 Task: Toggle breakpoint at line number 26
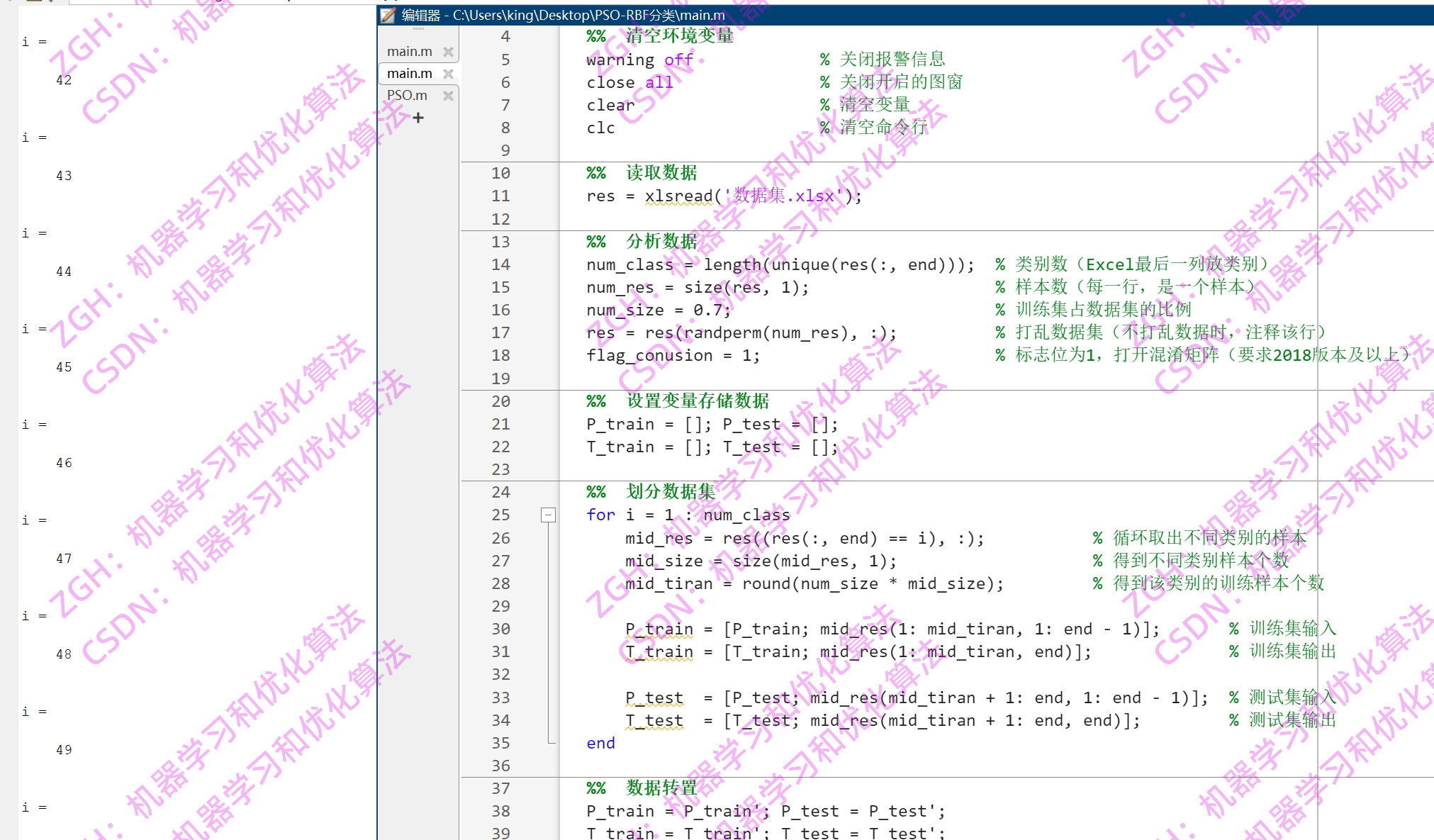click(500, 539)
